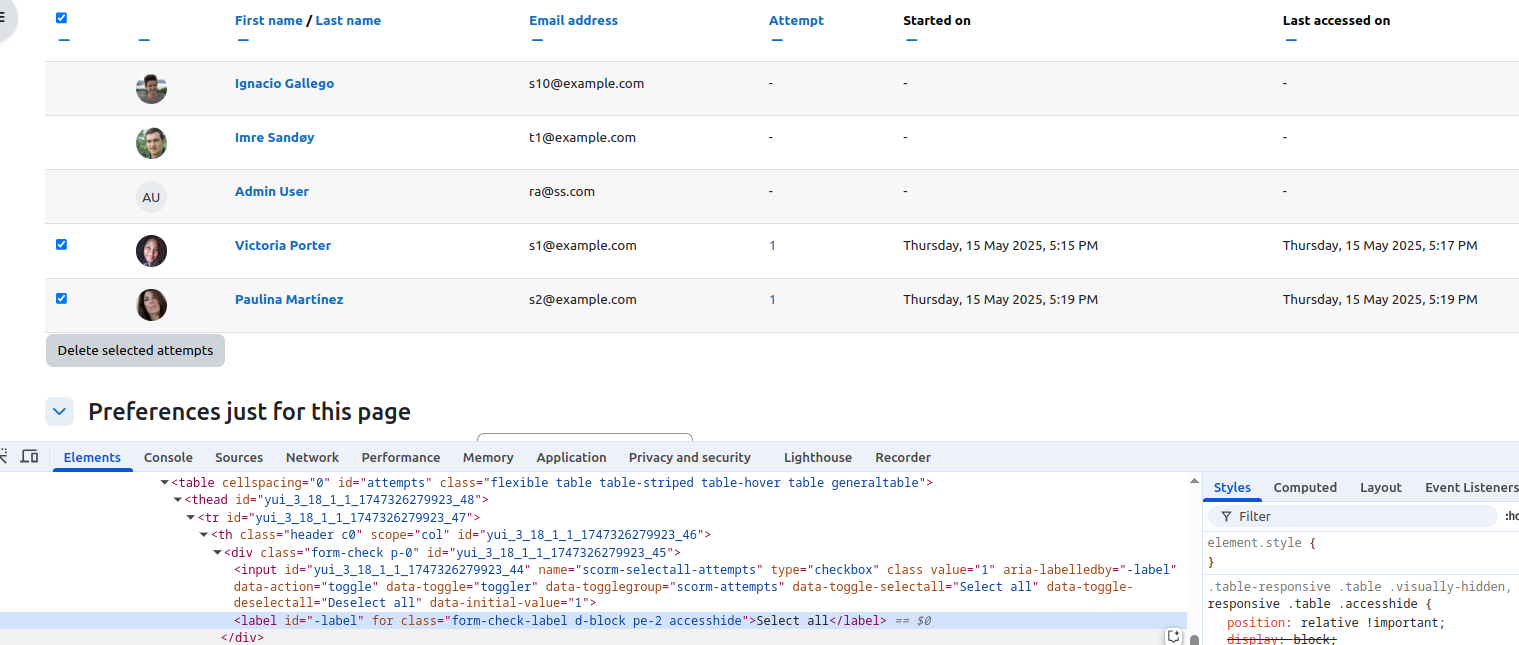The height and width of the screenshot is (645, 1519).
Task: Open Ignacio Gallego's profile link
Action: [x=284, y=84]
